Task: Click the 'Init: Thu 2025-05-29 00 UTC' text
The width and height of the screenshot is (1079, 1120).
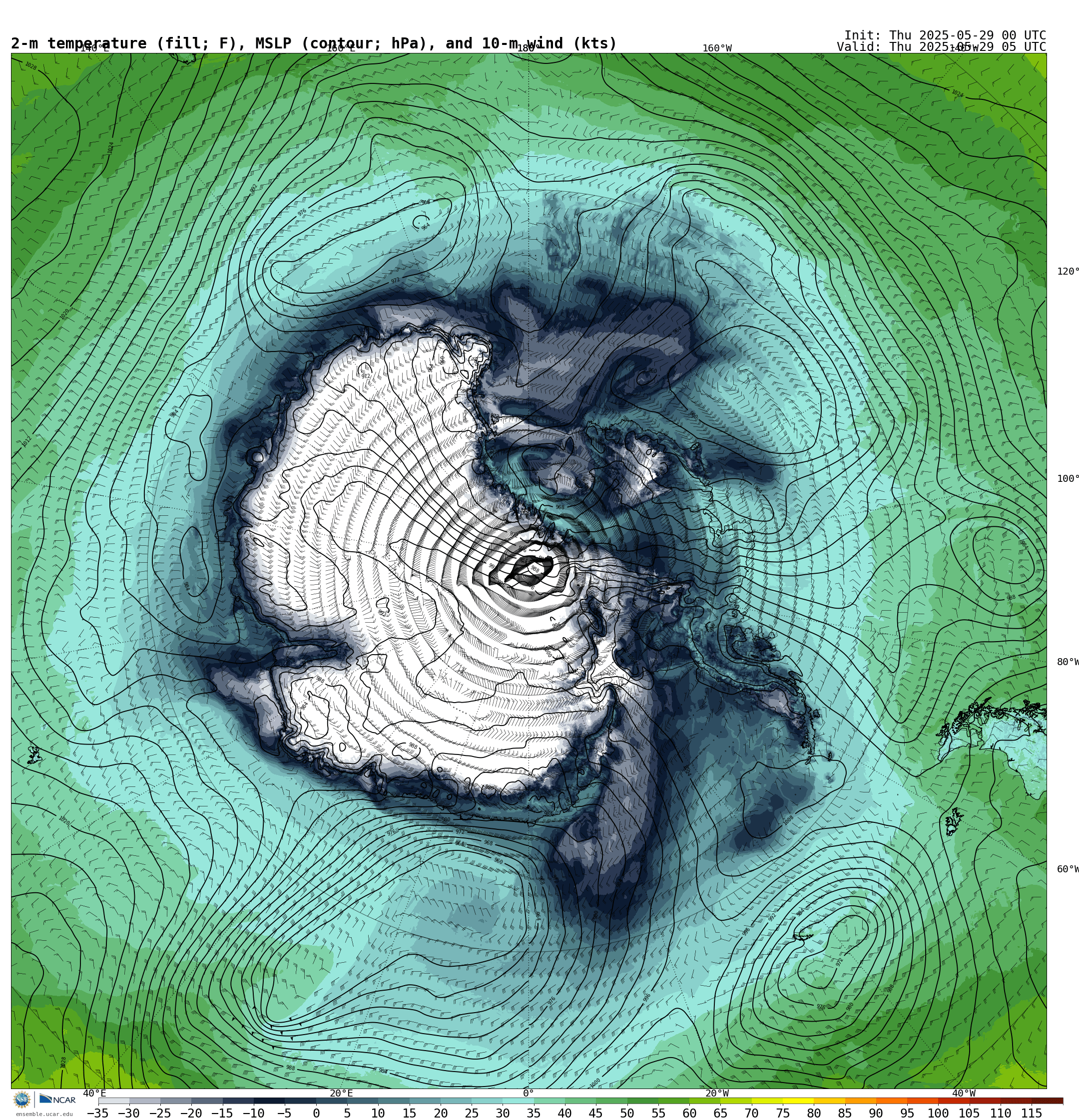Action: (x=945, y=35)
